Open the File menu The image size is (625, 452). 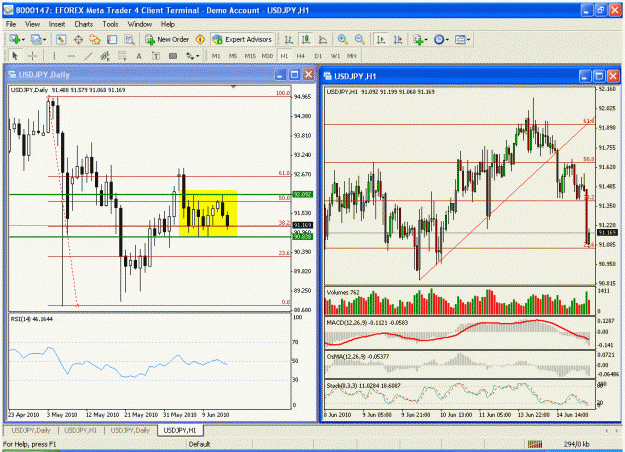pyautogui.click(x=11, y=24)
